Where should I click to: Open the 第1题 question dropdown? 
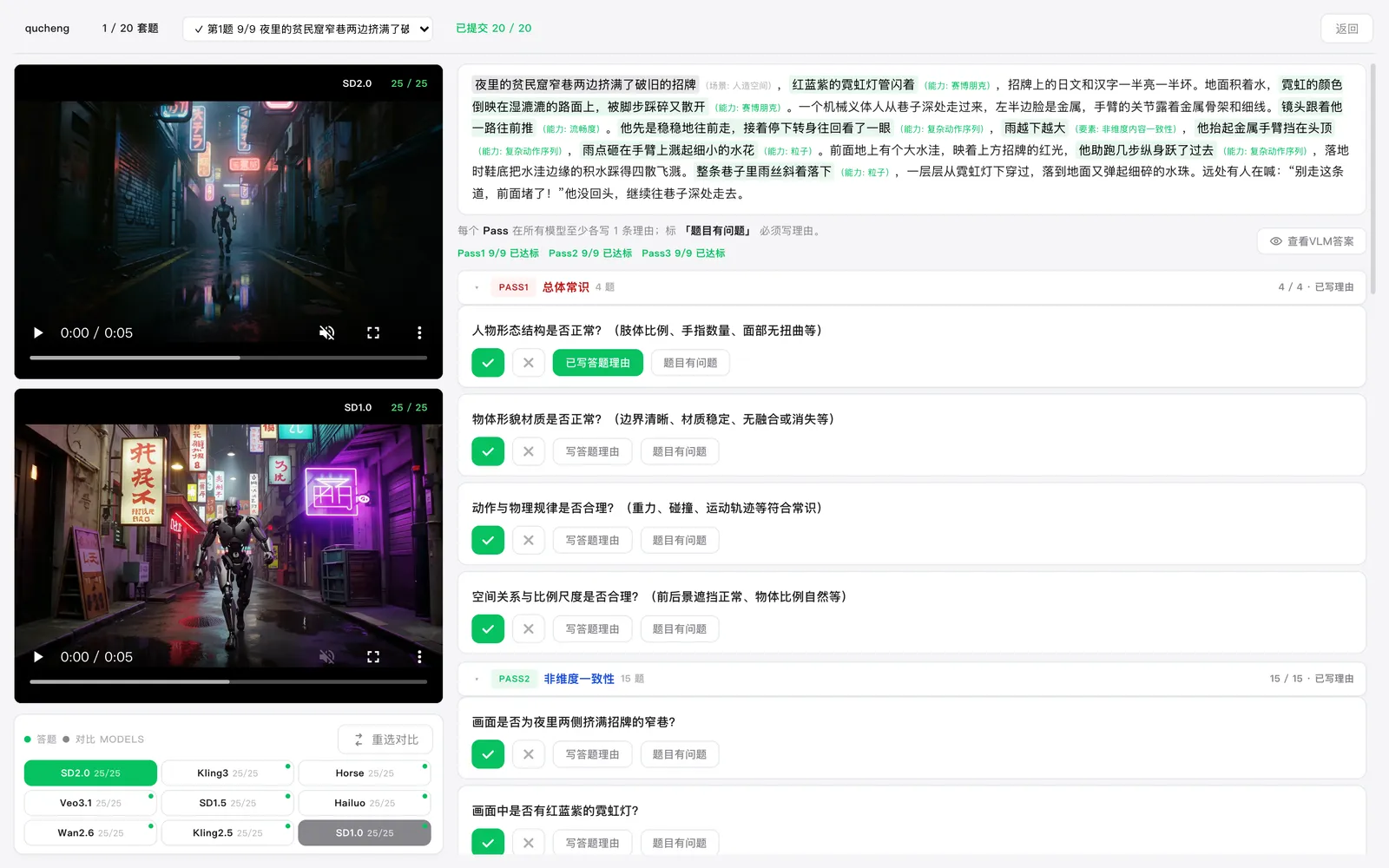click(x=308, y=29)
